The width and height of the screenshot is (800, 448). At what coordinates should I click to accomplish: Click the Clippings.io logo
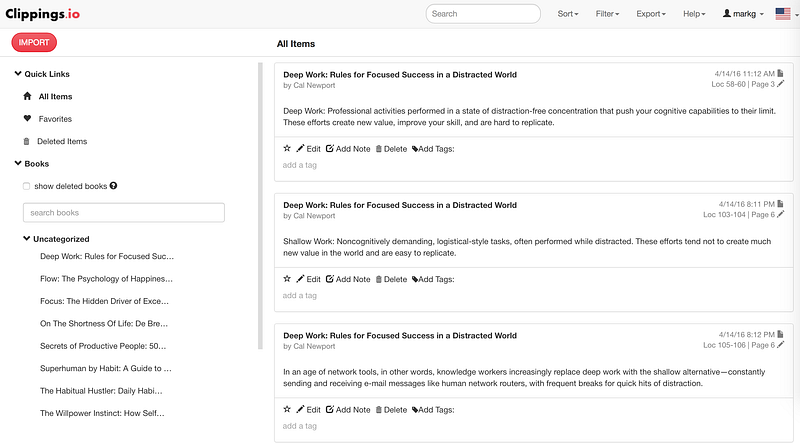42,14
